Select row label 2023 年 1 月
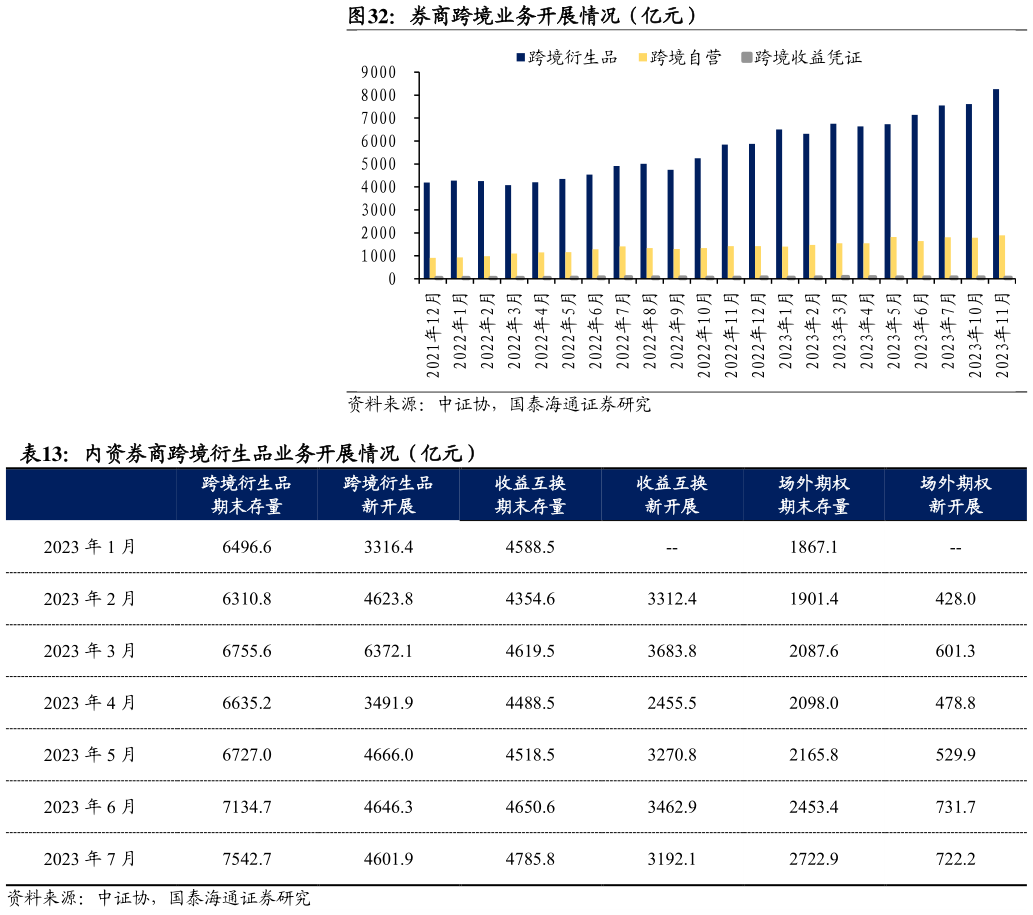Screen dimensions: 1033x915 click(x=90, y=547)
